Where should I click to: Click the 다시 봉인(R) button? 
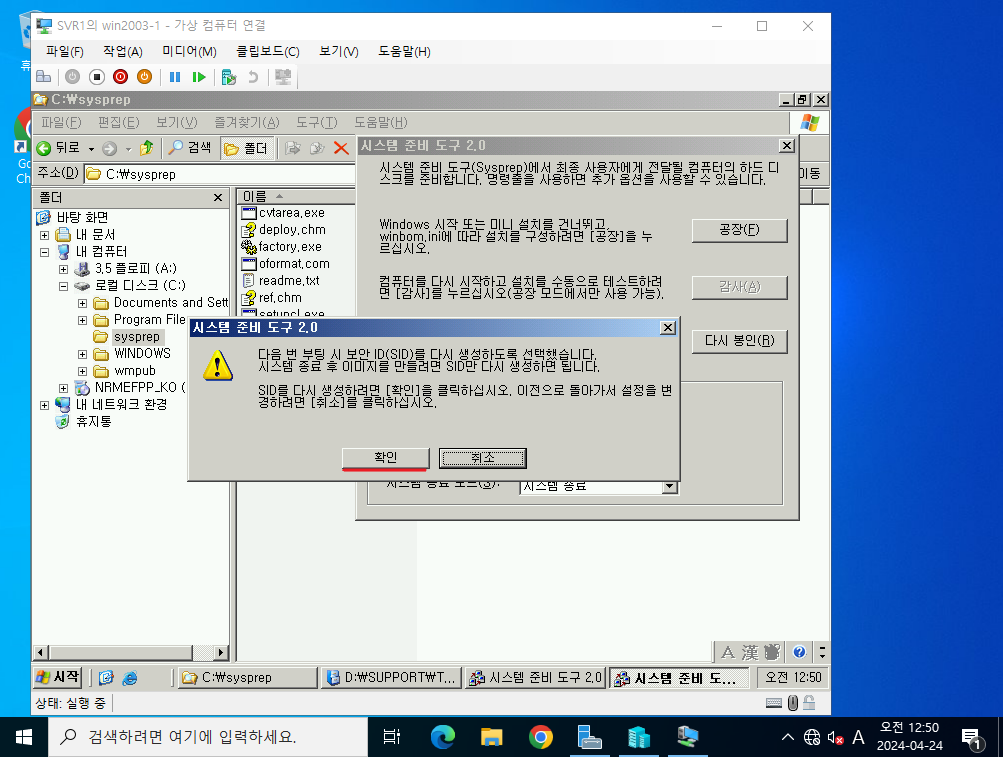(x=739, y=341)
